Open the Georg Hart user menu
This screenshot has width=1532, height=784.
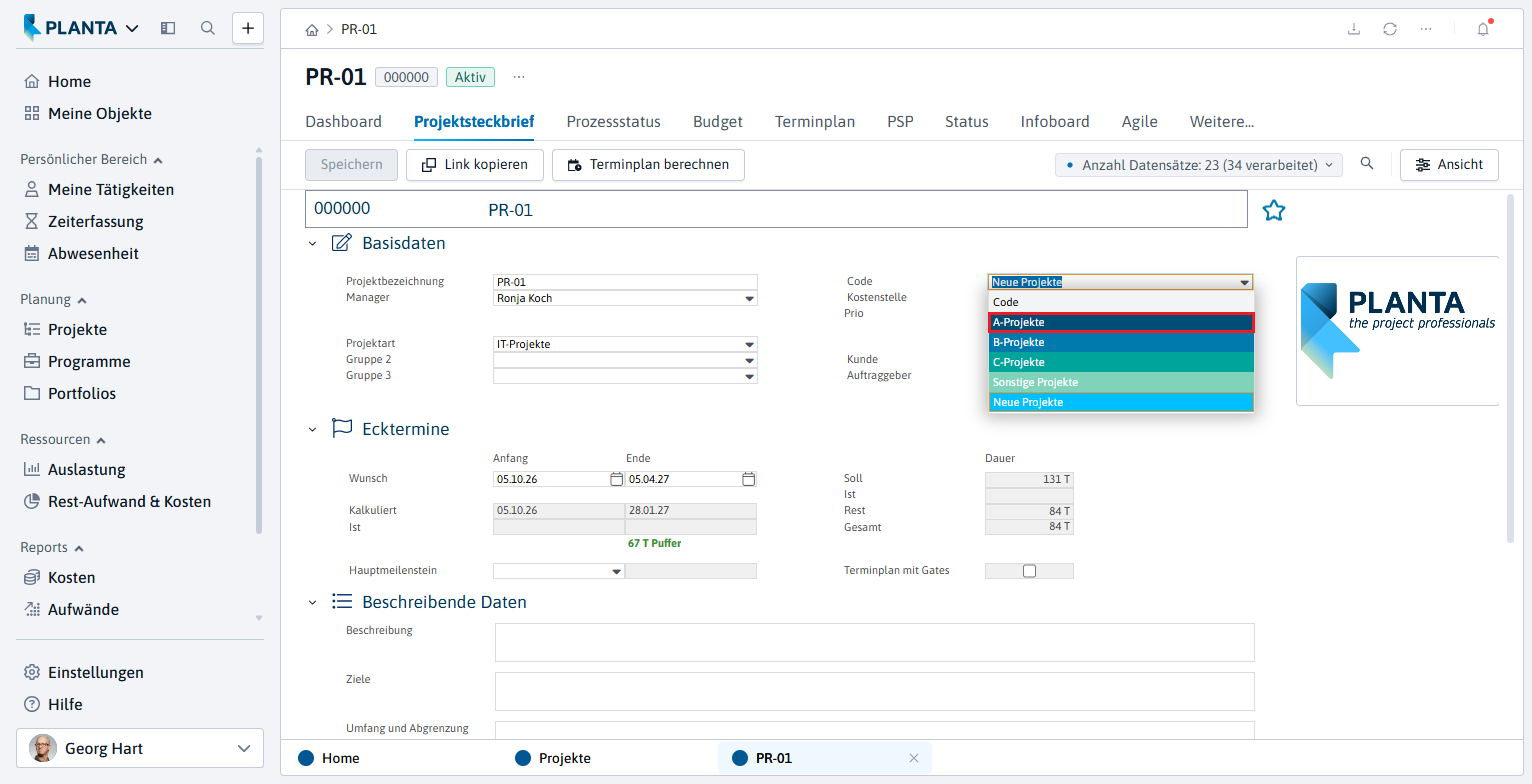140,748
